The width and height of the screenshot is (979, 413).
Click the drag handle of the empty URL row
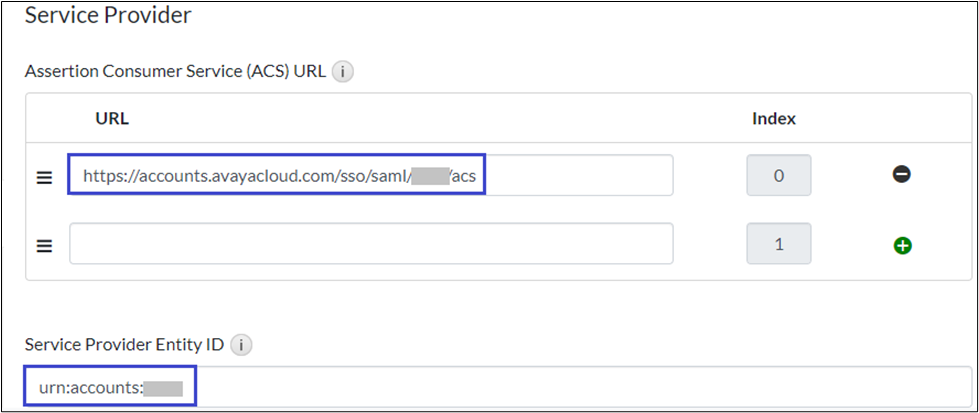tap(44, 244)
